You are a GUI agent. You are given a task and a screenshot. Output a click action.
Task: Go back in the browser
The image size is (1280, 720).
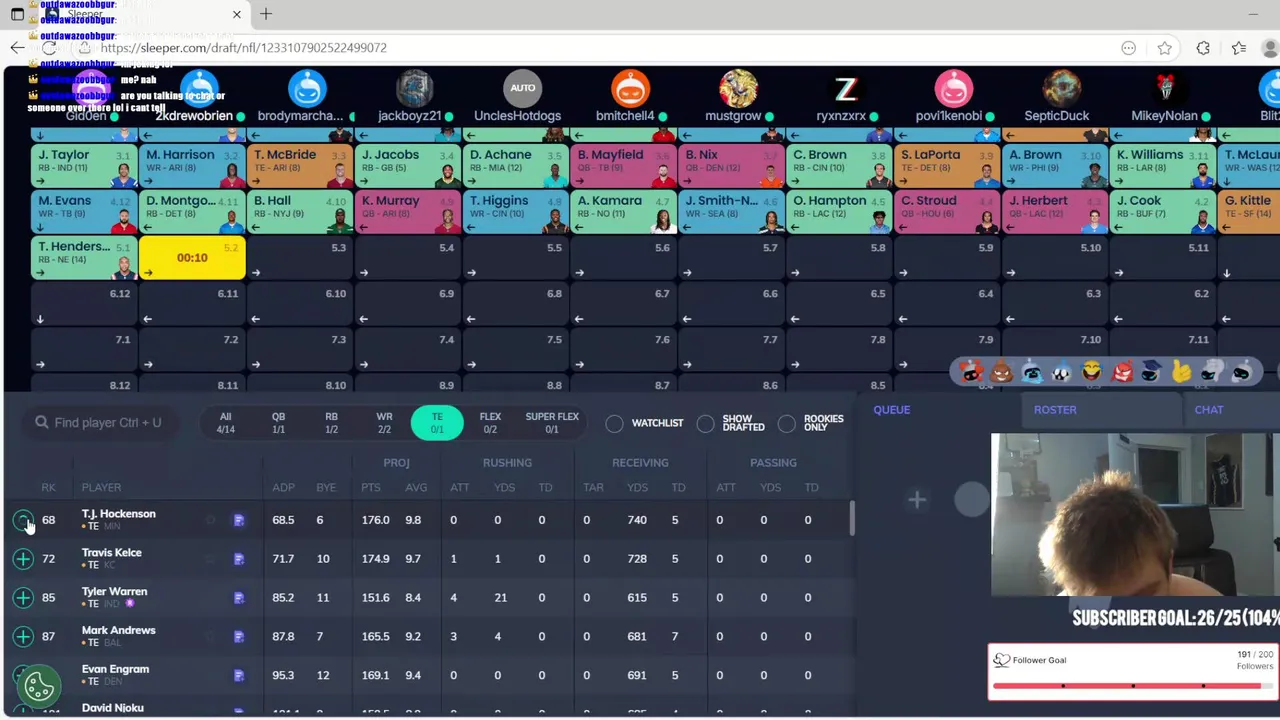point(17,48)
